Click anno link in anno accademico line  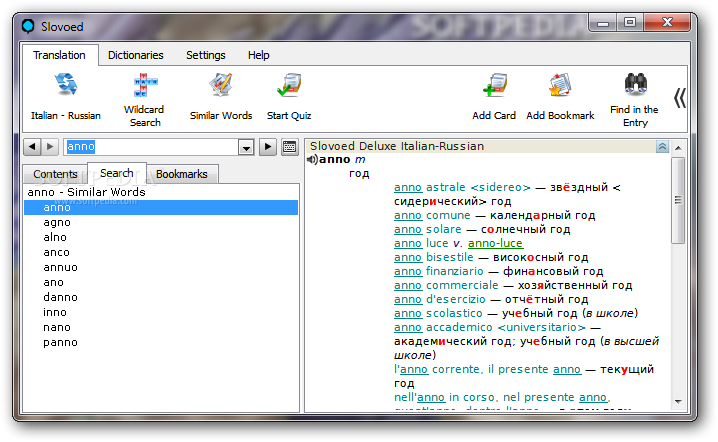pos(408,327)
